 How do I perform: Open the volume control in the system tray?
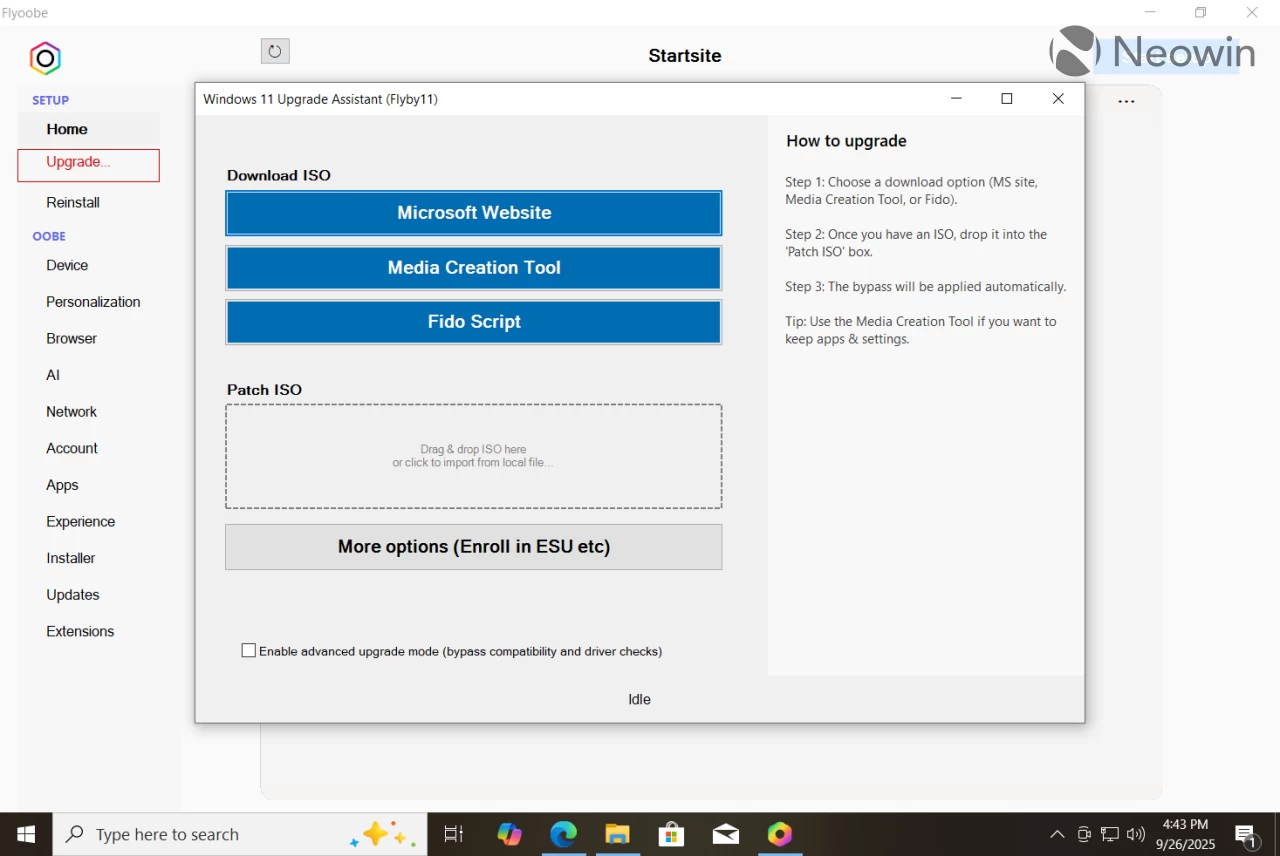pyautogui.click(x=1135, y=833)
